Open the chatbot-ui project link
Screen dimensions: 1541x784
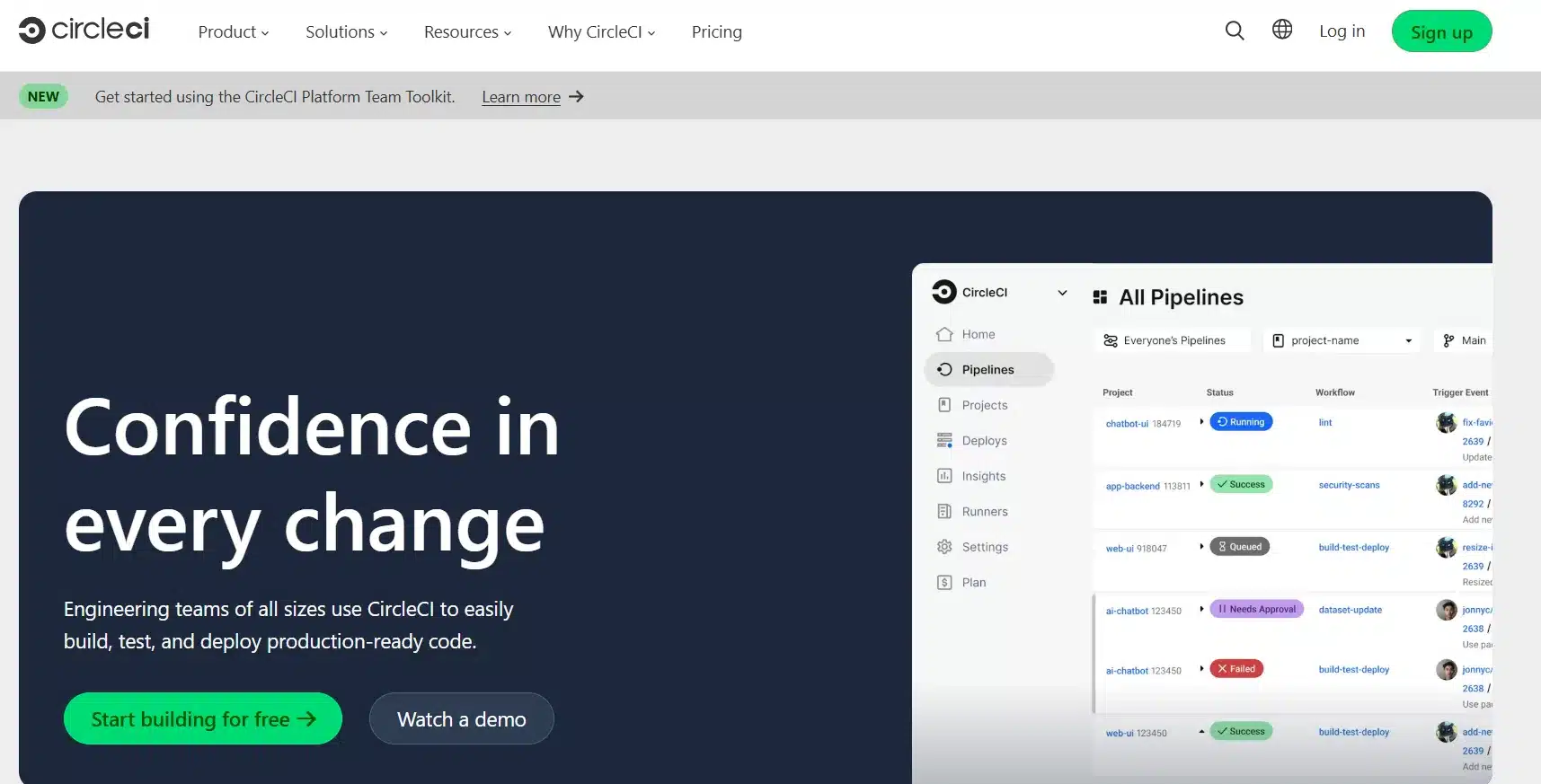(x=1127, y=424)
